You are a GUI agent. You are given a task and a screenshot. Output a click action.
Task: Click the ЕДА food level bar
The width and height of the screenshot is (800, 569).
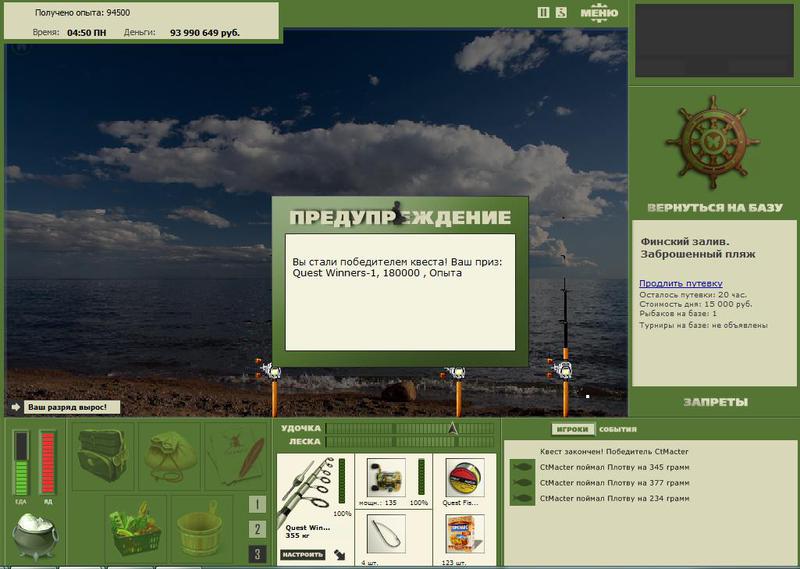[21, 463]
